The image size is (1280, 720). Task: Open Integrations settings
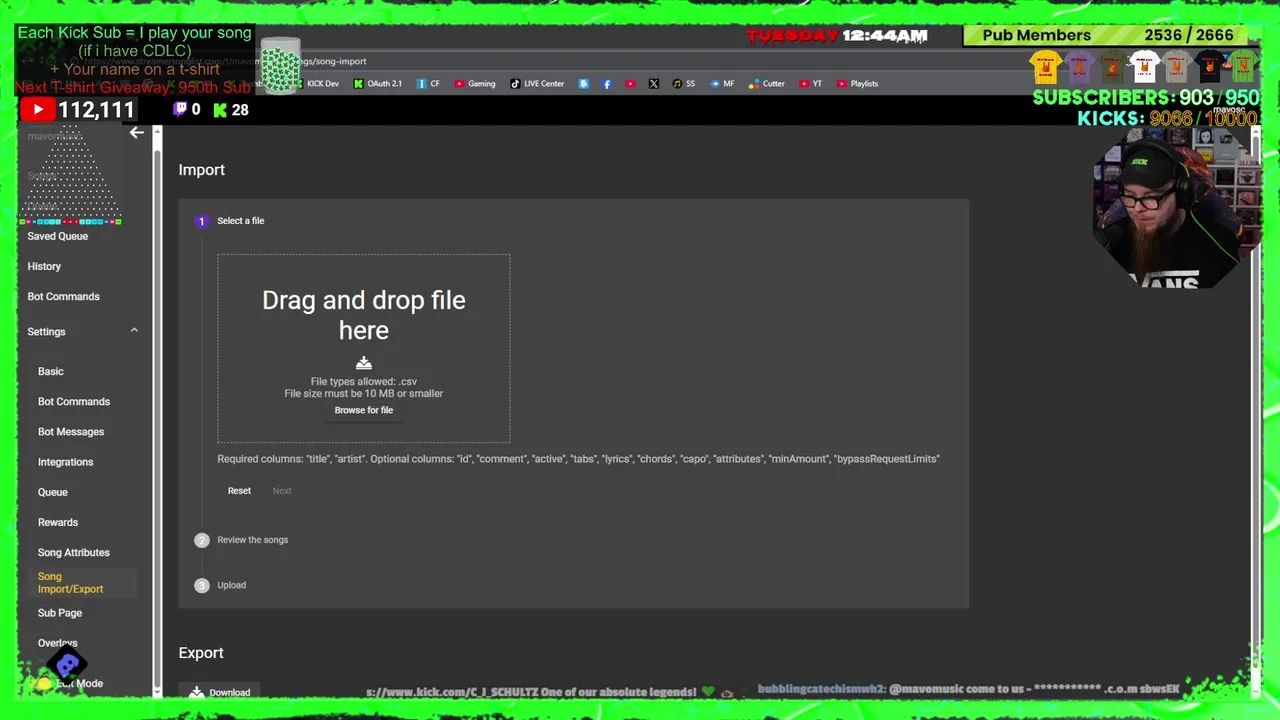point(65,462)
